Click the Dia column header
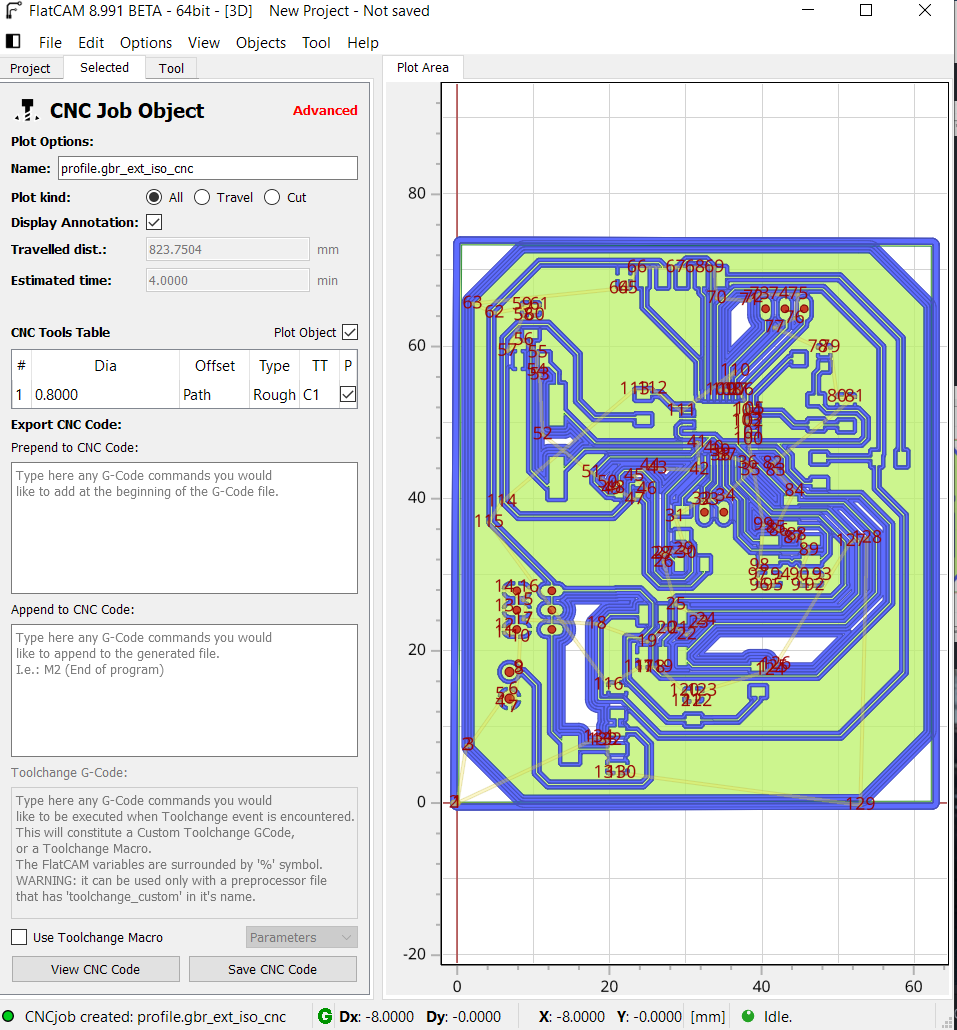The width and height of the screenshot is (957, 1030). click(x=105, y=366)
